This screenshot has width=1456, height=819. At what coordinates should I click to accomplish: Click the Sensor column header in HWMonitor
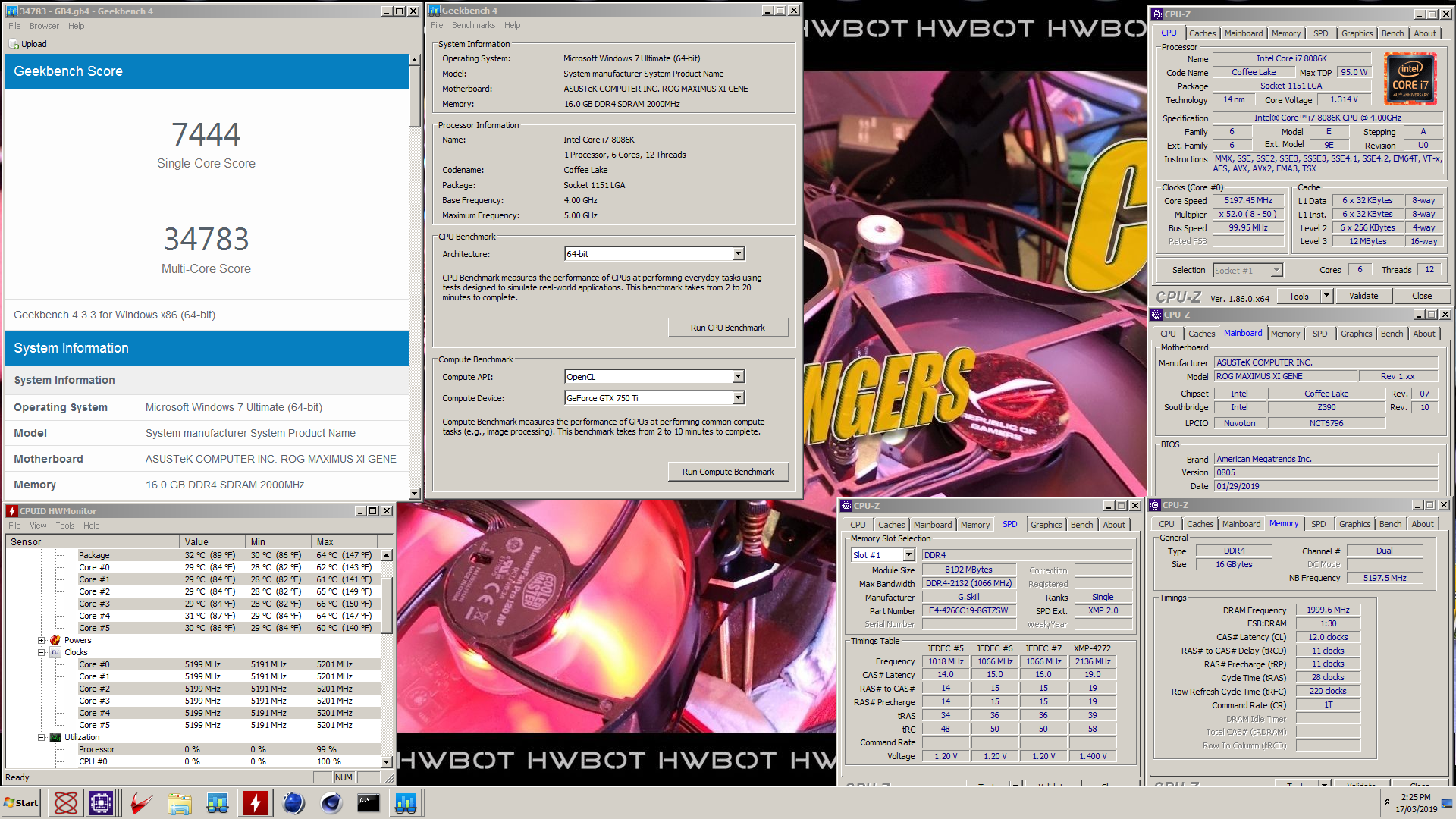(93, 542)
